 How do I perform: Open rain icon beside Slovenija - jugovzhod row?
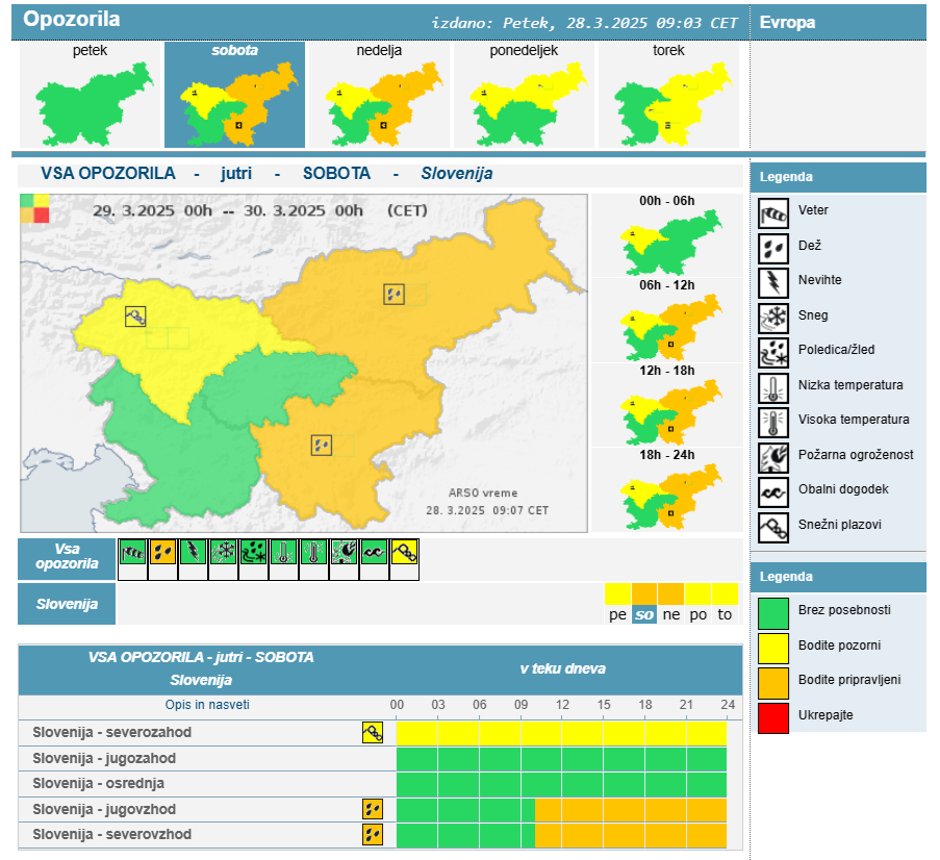(372, 808)
